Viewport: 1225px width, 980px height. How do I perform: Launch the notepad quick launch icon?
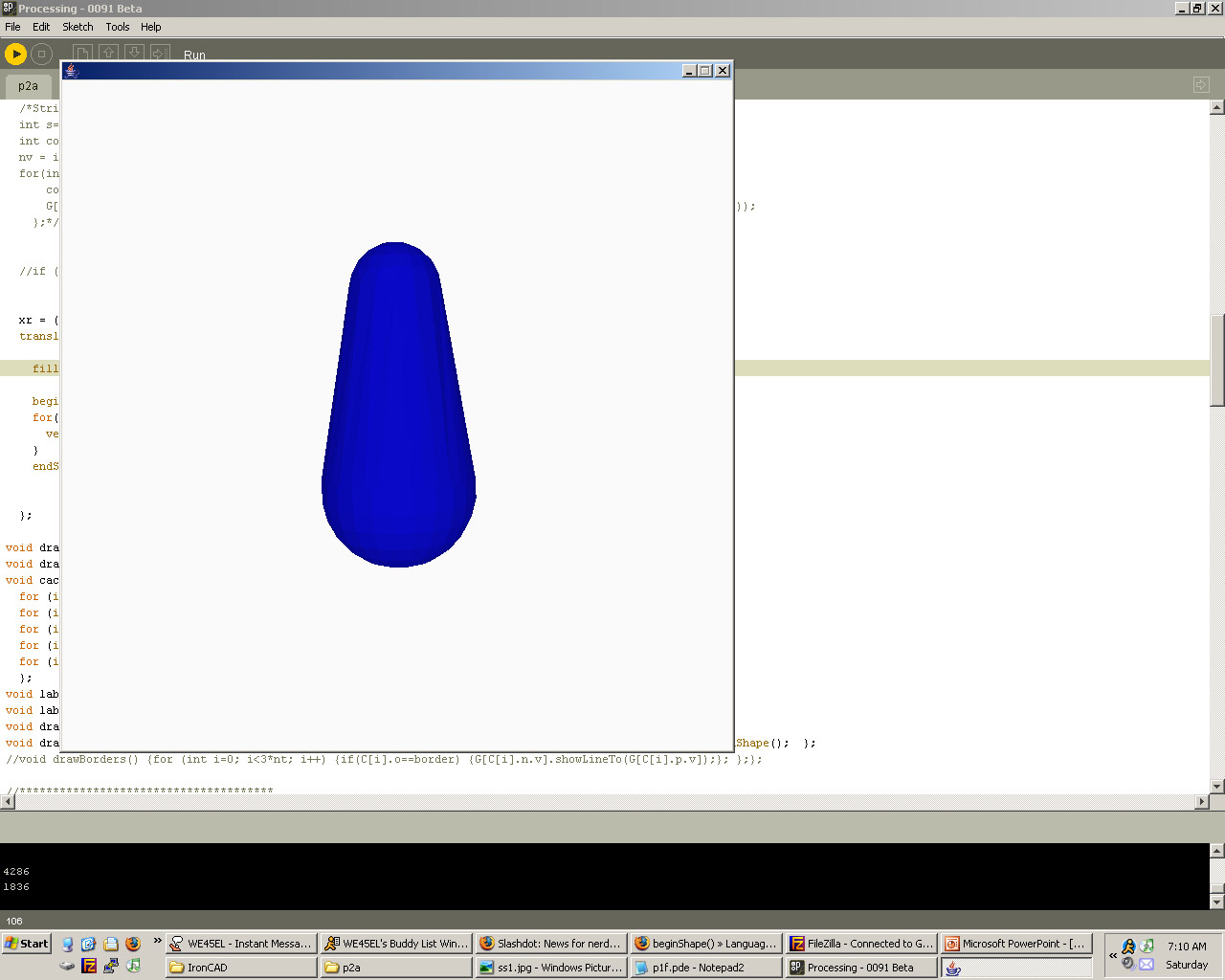pyautogui.click(x=111, y=944)
